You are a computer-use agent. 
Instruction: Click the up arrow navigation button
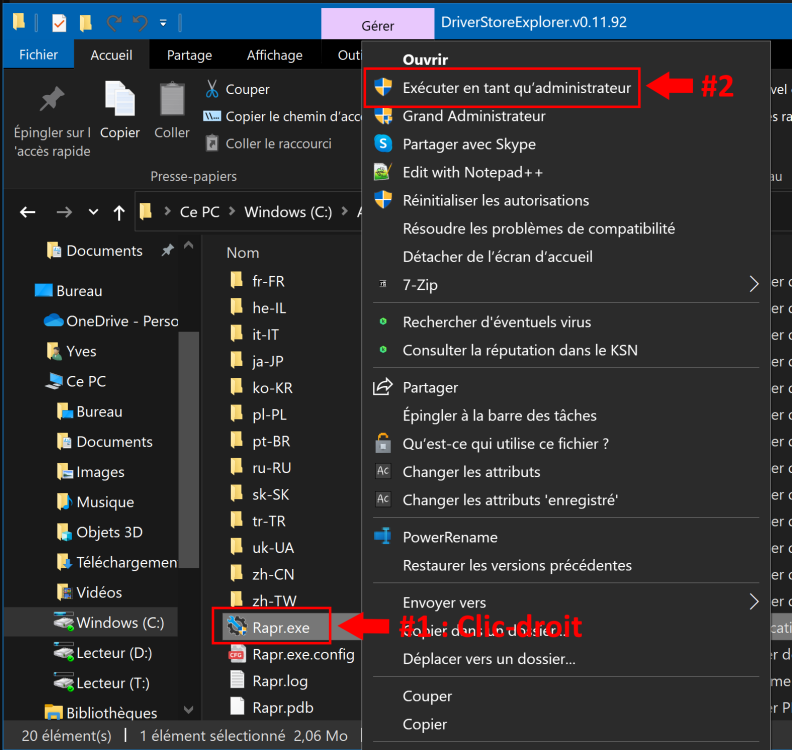point(119,212)
